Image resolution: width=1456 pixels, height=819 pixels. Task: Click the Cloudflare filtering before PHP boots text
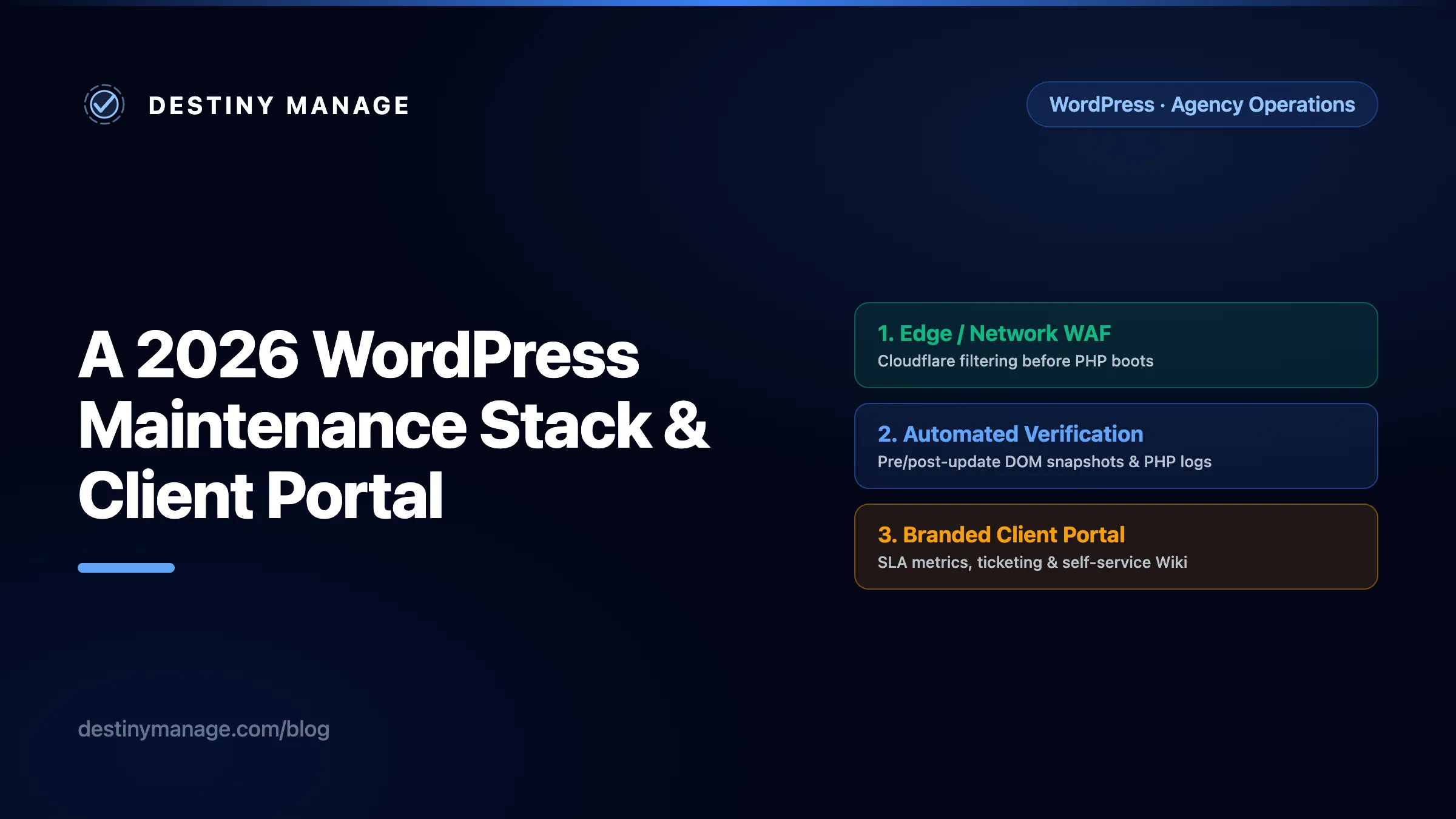click(1015, 361)
